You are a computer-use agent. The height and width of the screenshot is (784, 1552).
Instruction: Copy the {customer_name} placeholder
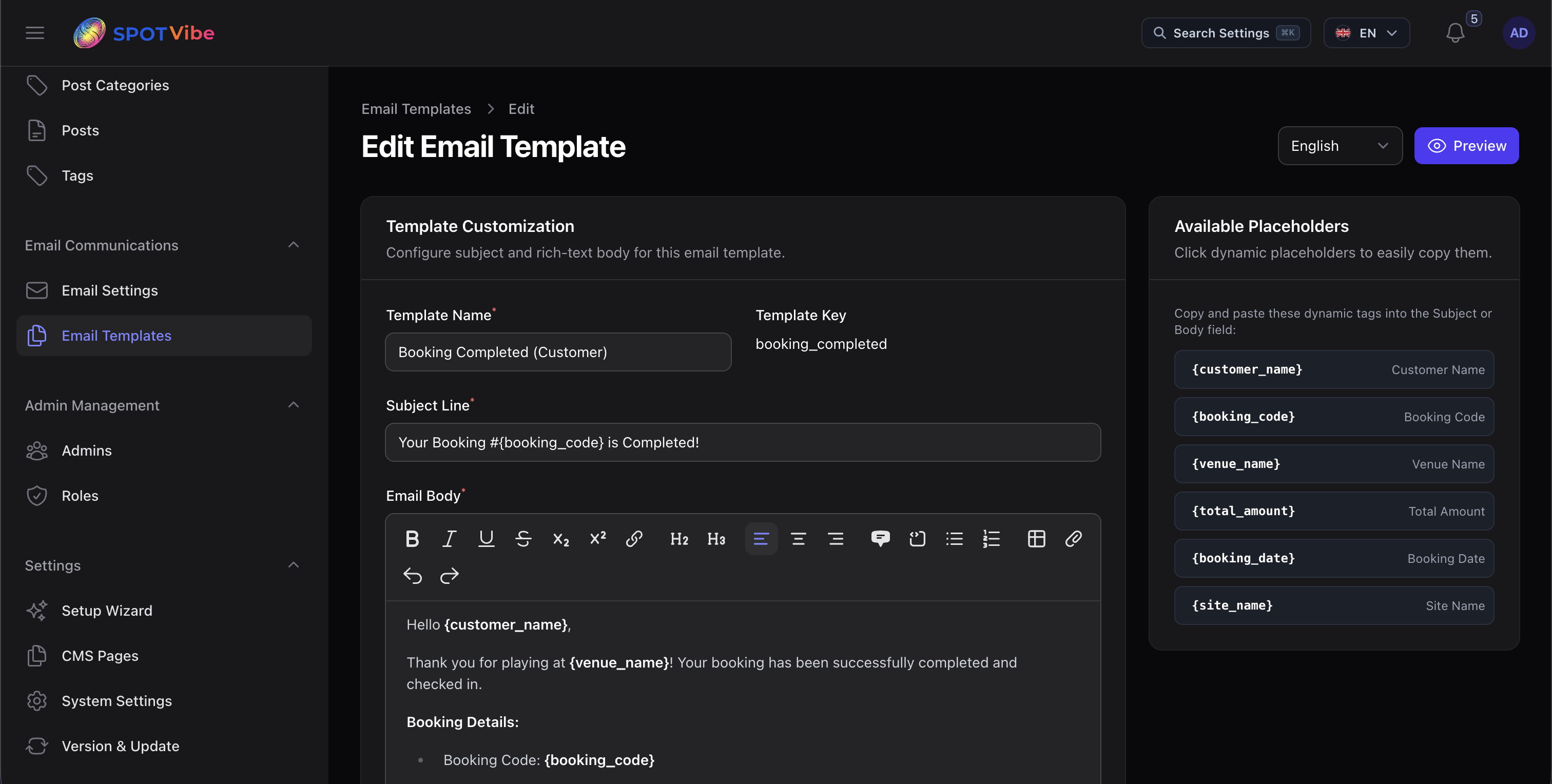tap(1334, 370)
